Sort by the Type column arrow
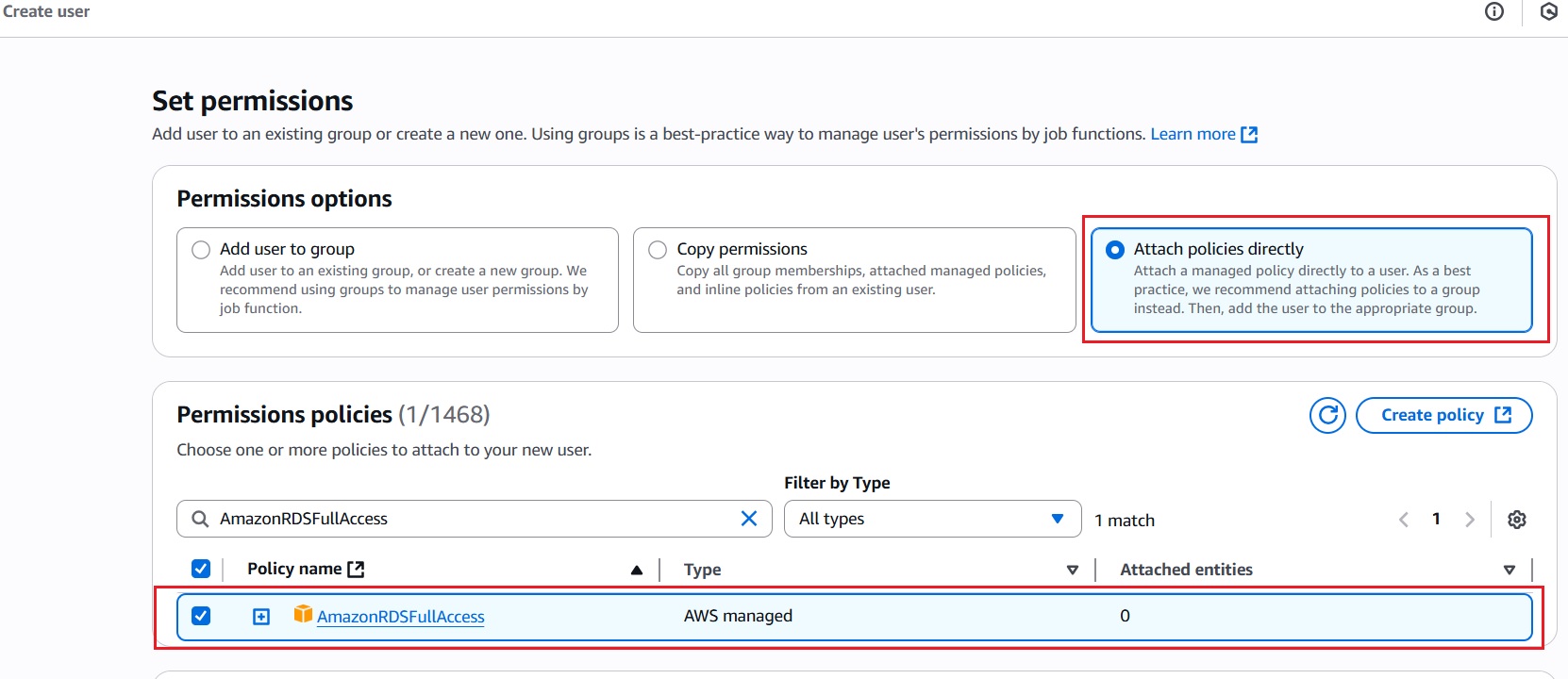The image size is (1568, 679). [x=1072, y=570]
